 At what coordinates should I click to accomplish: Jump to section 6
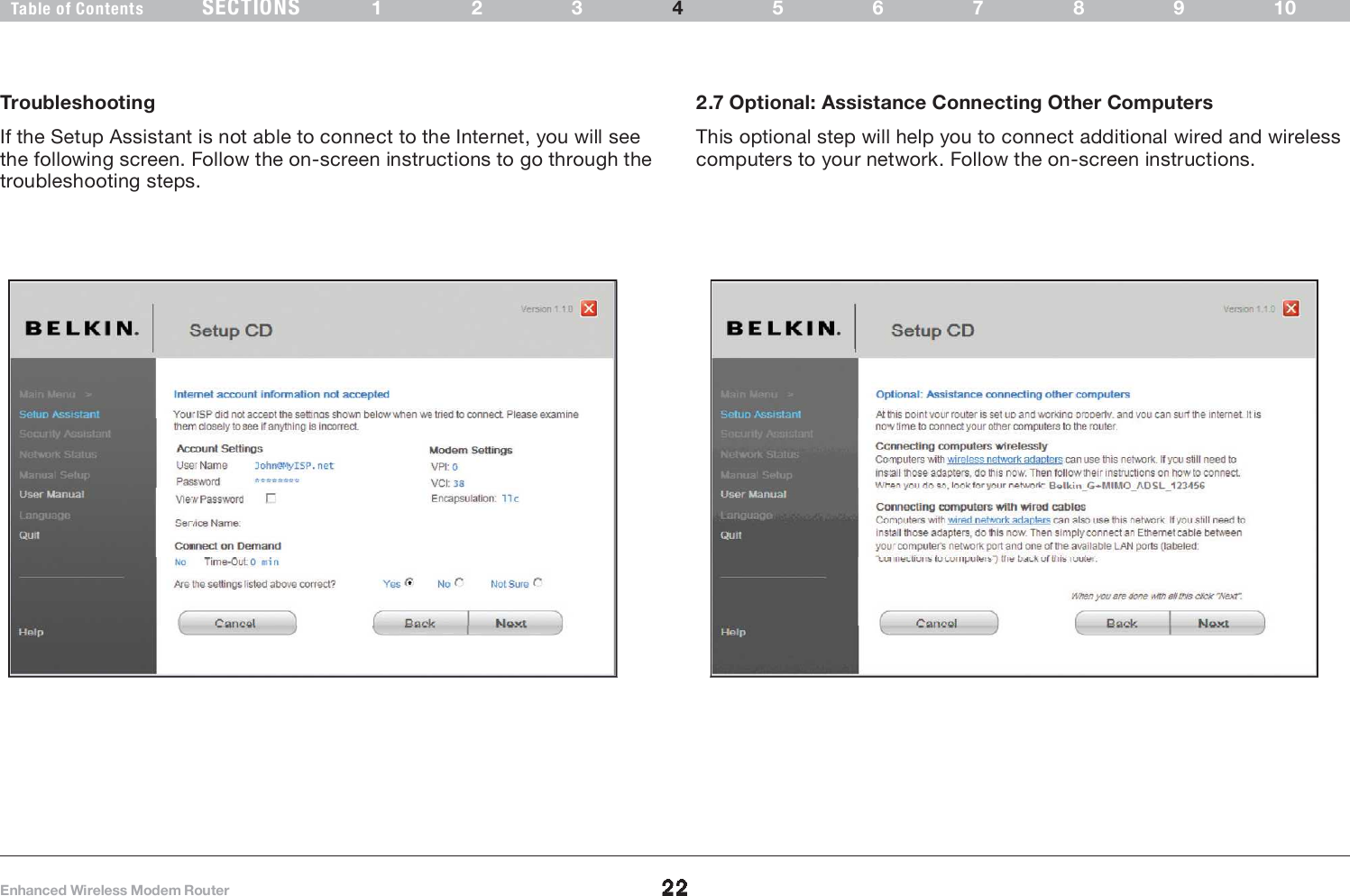[877, 9]
